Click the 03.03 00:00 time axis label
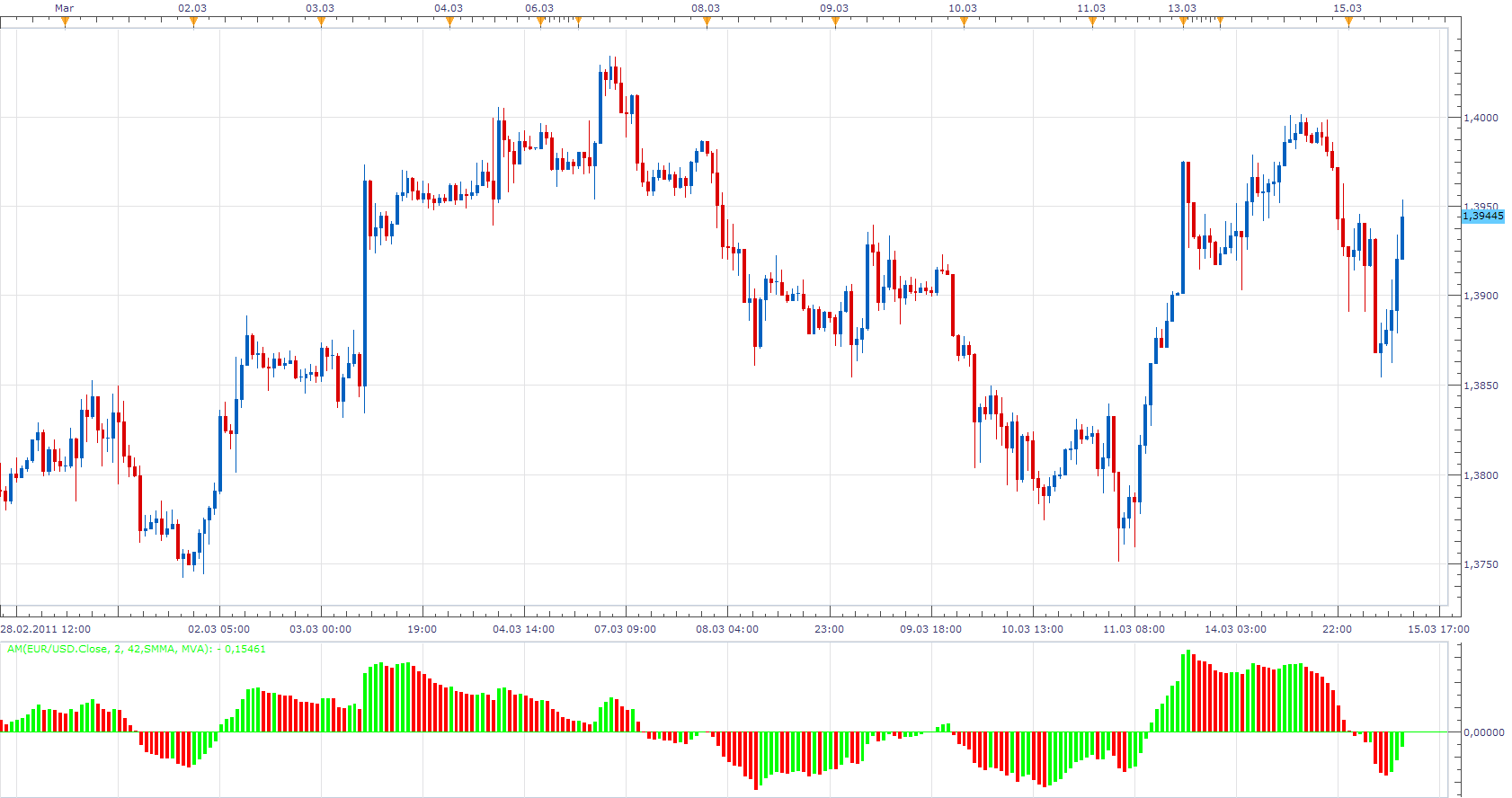The image size is (1512, 798). pos(321,629)
